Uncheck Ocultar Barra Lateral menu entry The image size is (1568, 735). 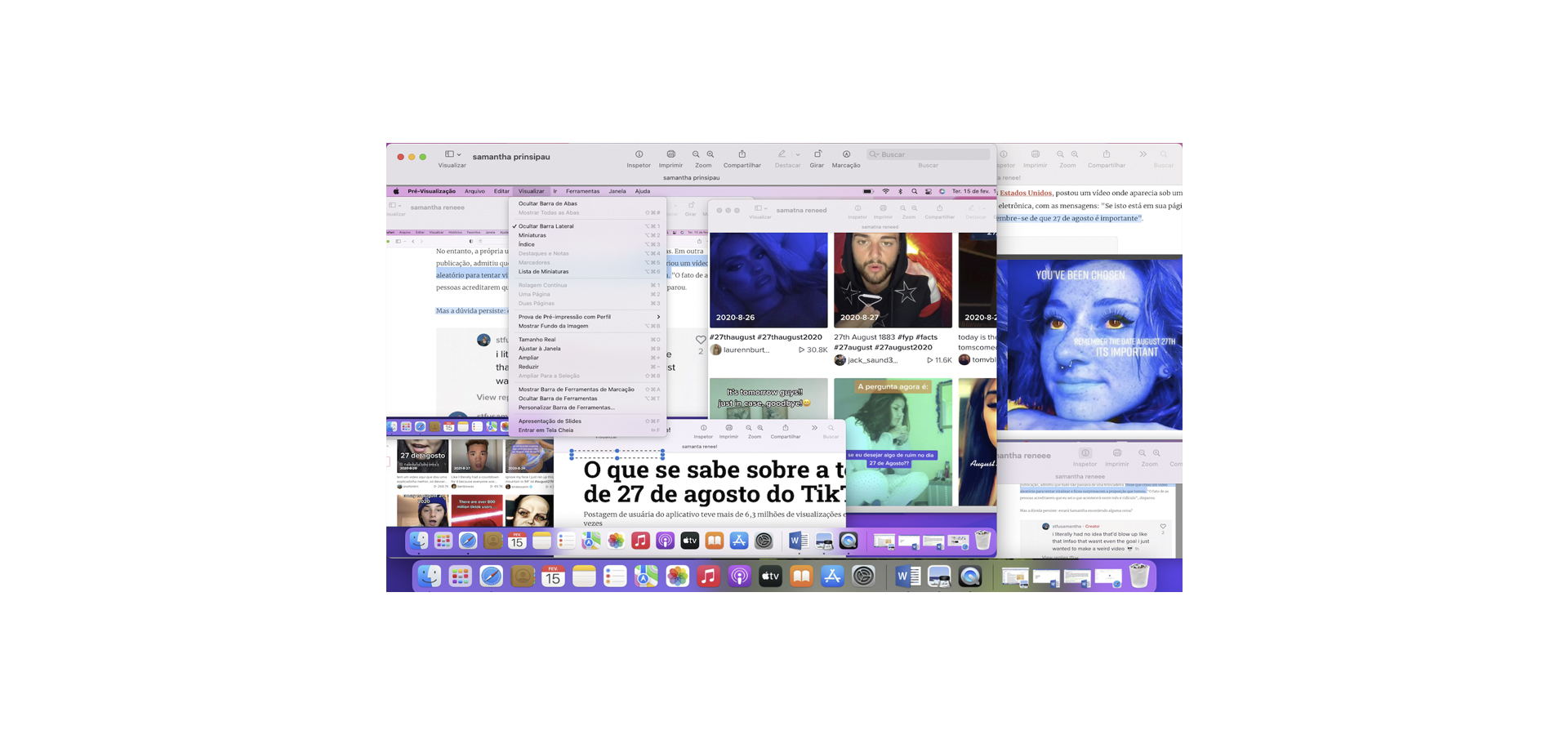587,226
